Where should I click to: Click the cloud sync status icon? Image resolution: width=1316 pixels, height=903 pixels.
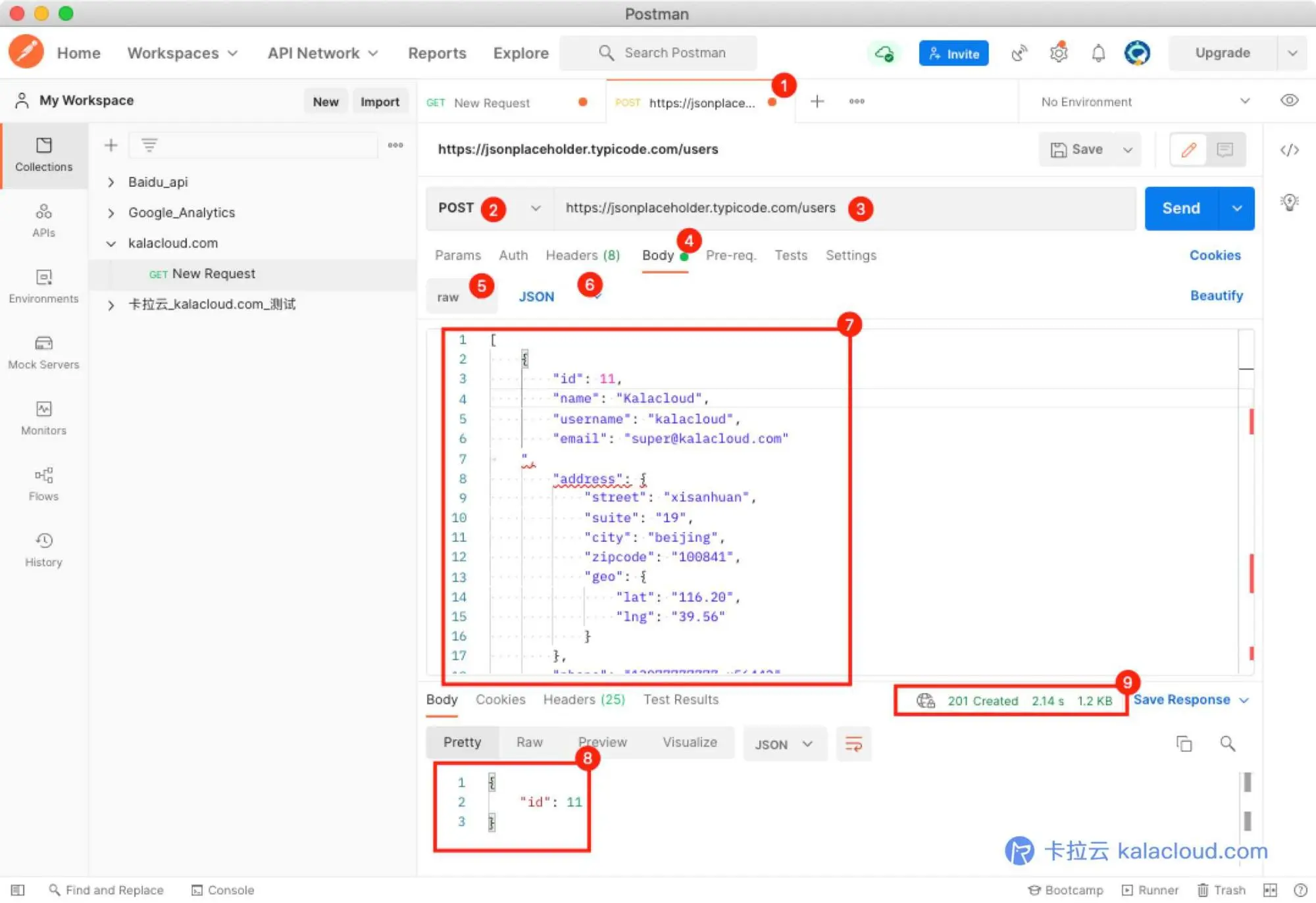885,53
